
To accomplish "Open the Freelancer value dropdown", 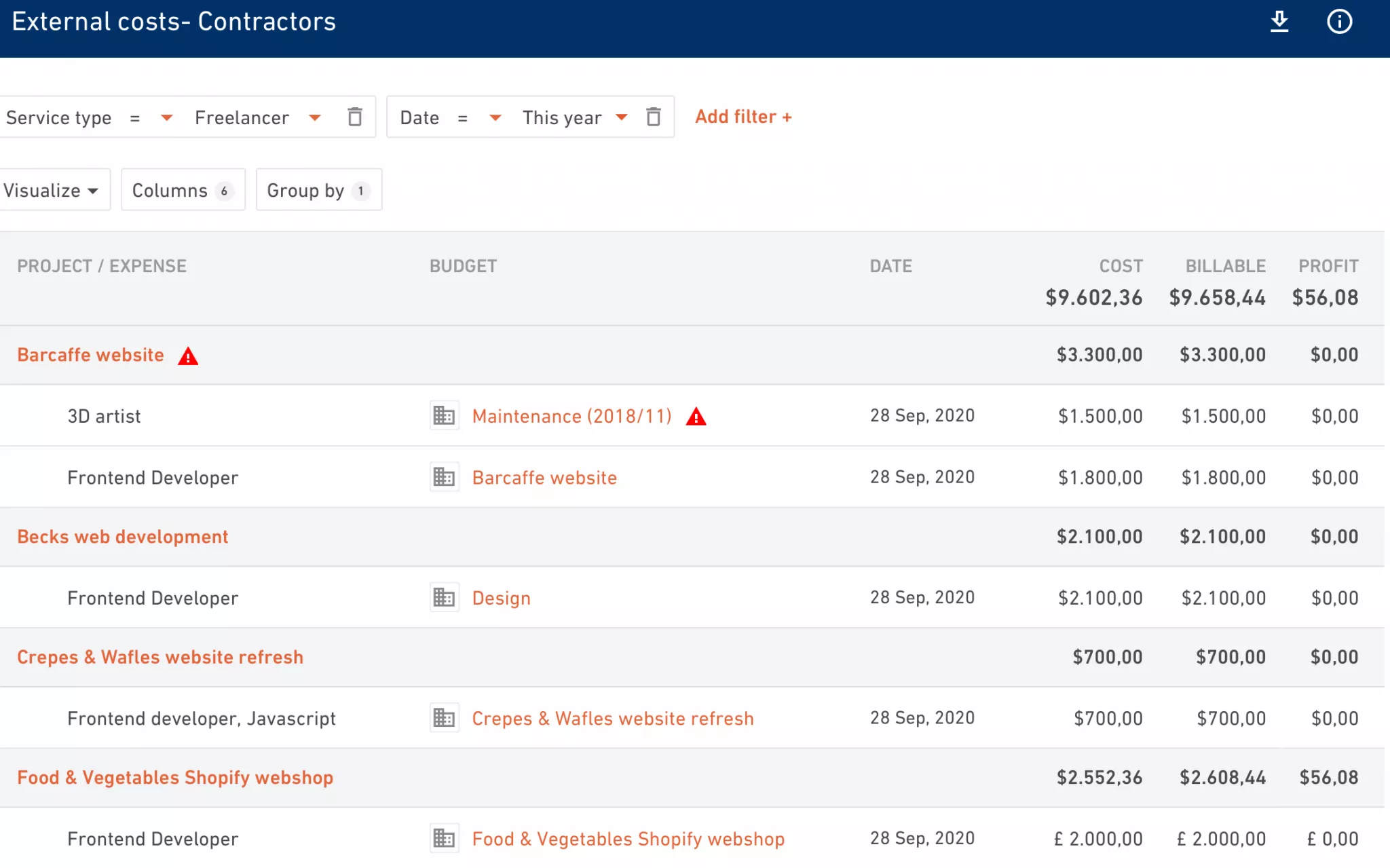I will pos(314,117).
